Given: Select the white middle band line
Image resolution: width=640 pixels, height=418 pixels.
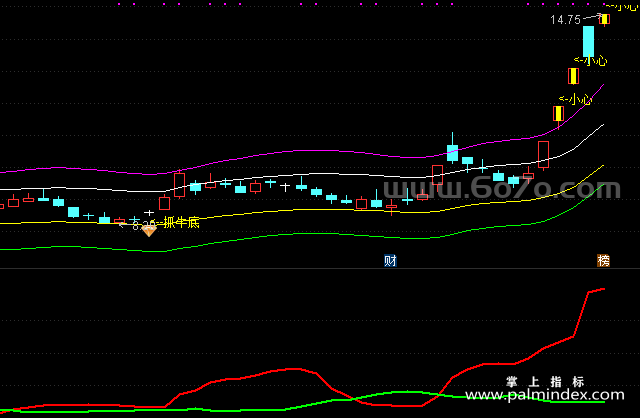Looking at the screenshot, I should [x=302, y=174].
